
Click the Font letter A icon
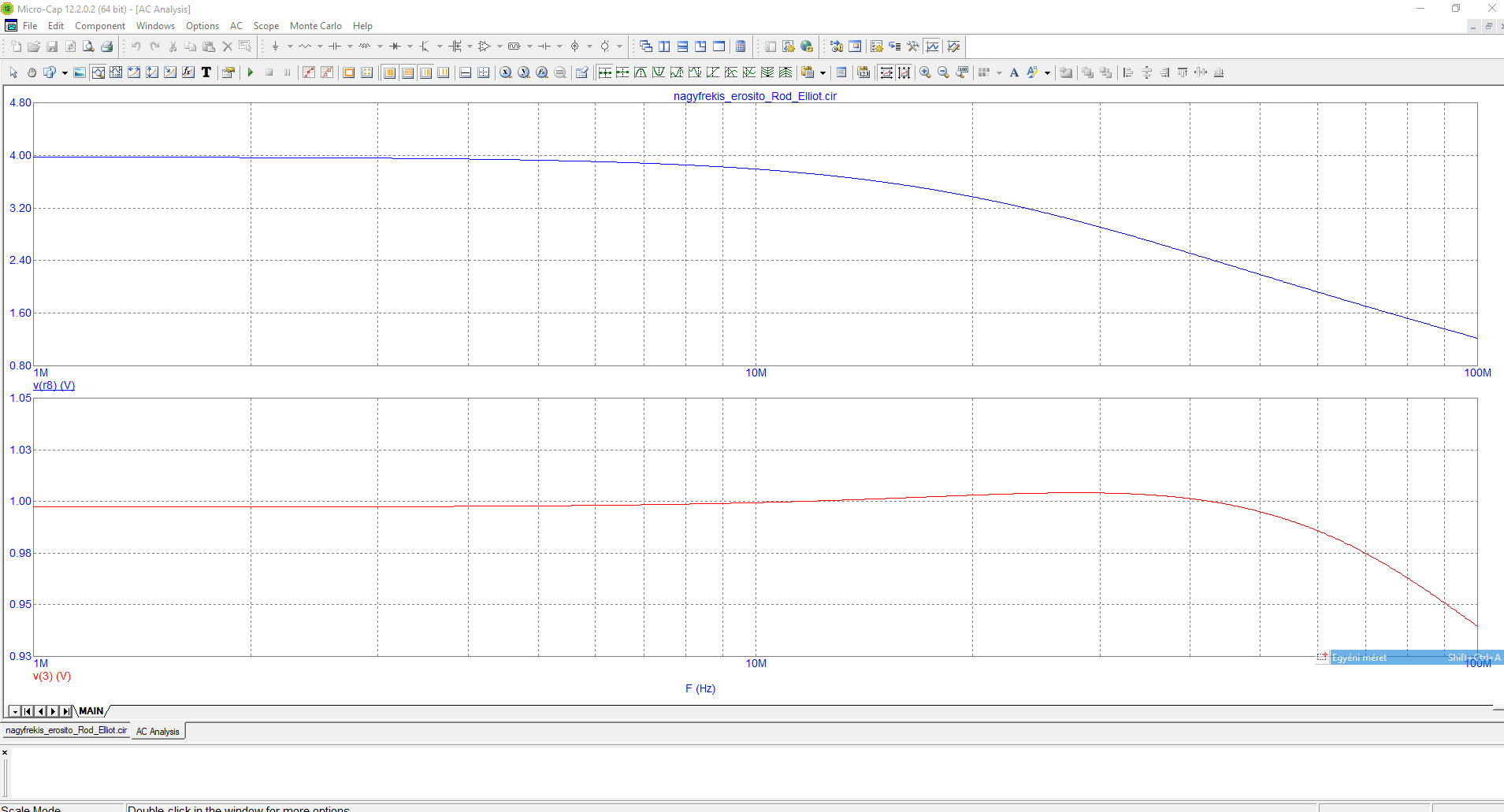click(x=1014, y=72)
